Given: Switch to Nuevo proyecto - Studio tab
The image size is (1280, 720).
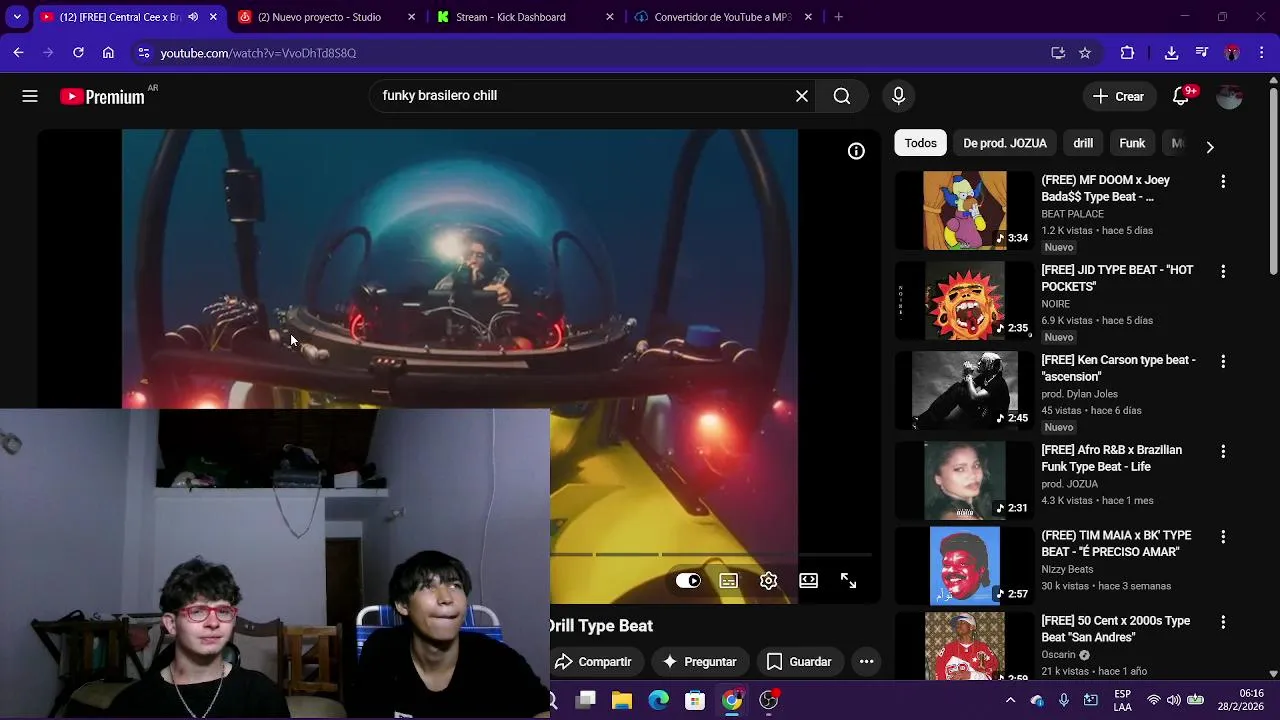Looking at the screenshot, I should pos(319,17).
